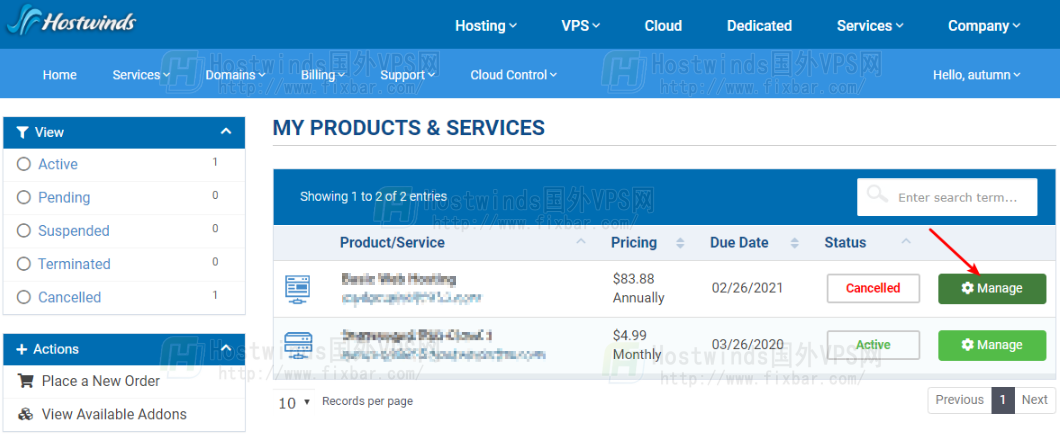The height and width of the screenshot is (440, 1060).
Task: Go to Next page
Action: [x=1034, y=400]
